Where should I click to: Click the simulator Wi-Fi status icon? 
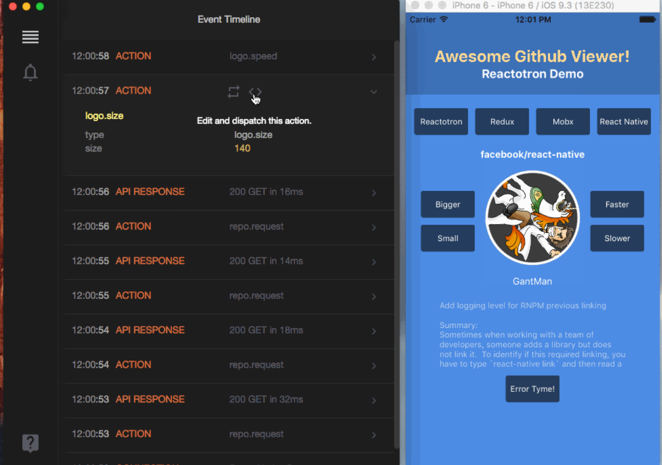pos(444,19)
